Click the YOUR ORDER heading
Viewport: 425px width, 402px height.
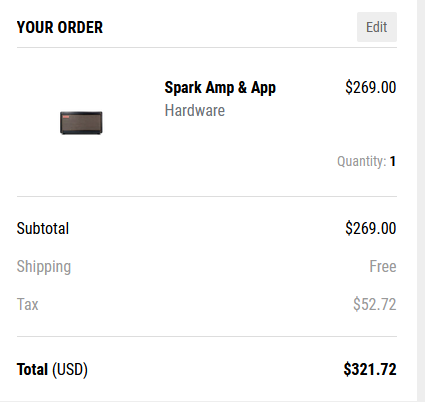tap(60, 27)
